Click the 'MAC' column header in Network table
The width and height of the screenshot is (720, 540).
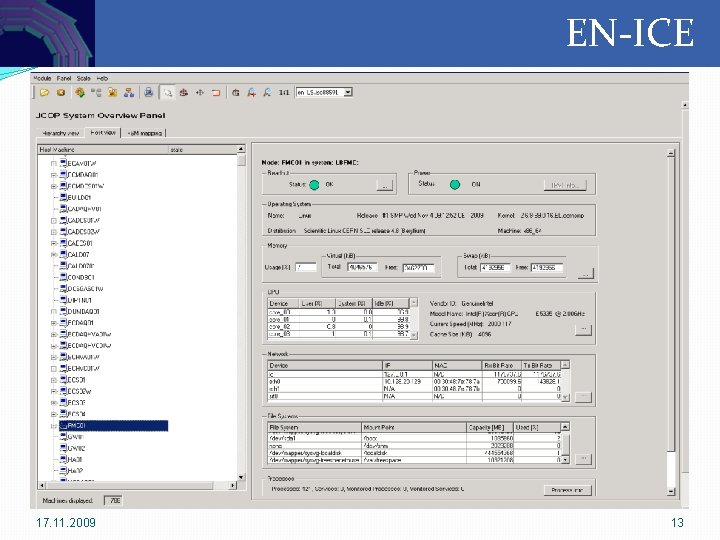click(x=456, y=366)
